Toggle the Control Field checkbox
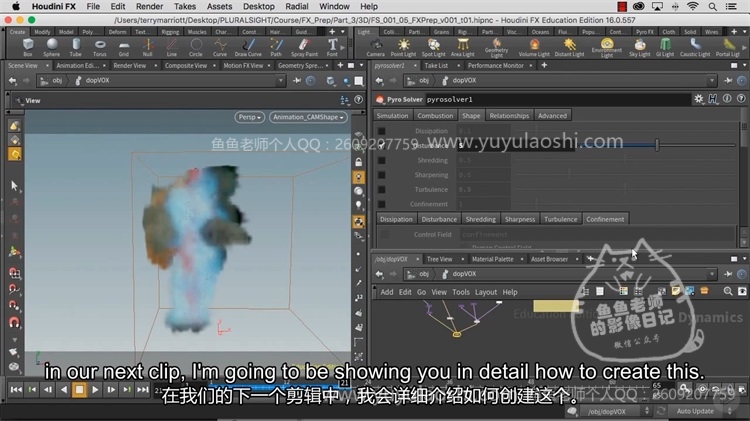 [x=385, y=234]
